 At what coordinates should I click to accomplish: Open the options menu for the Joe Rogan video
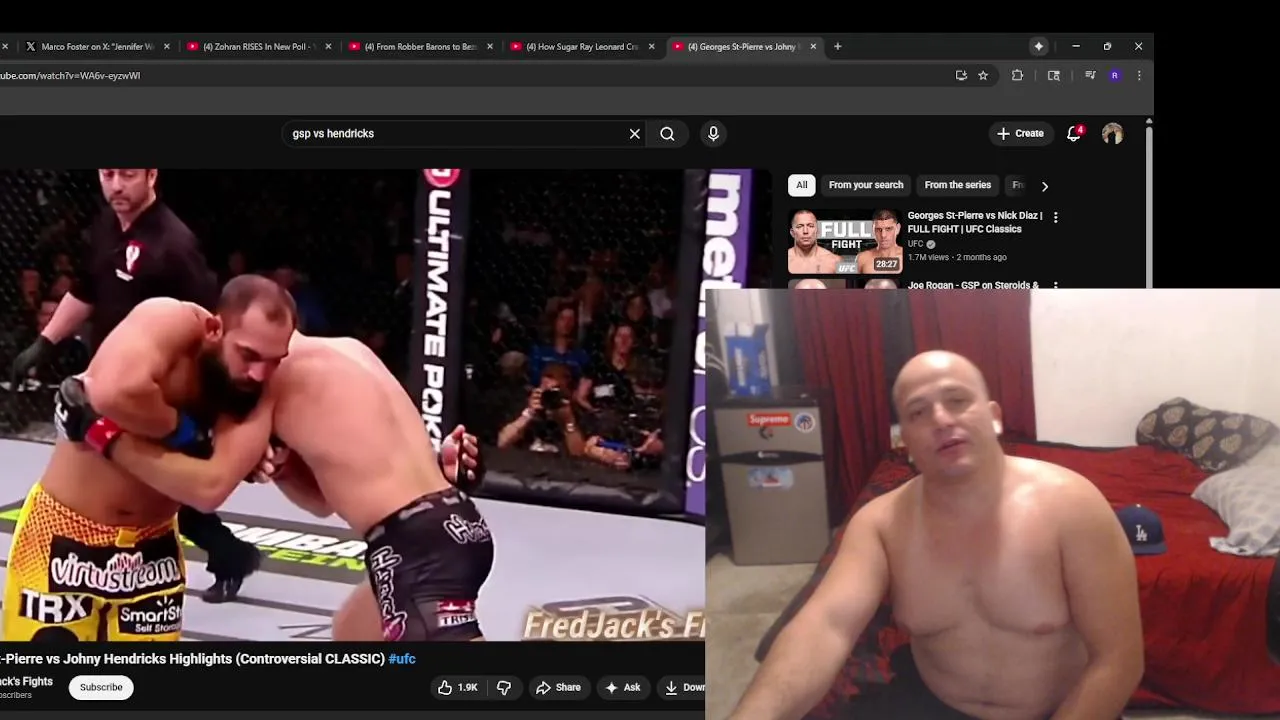tap(1055, 285)
